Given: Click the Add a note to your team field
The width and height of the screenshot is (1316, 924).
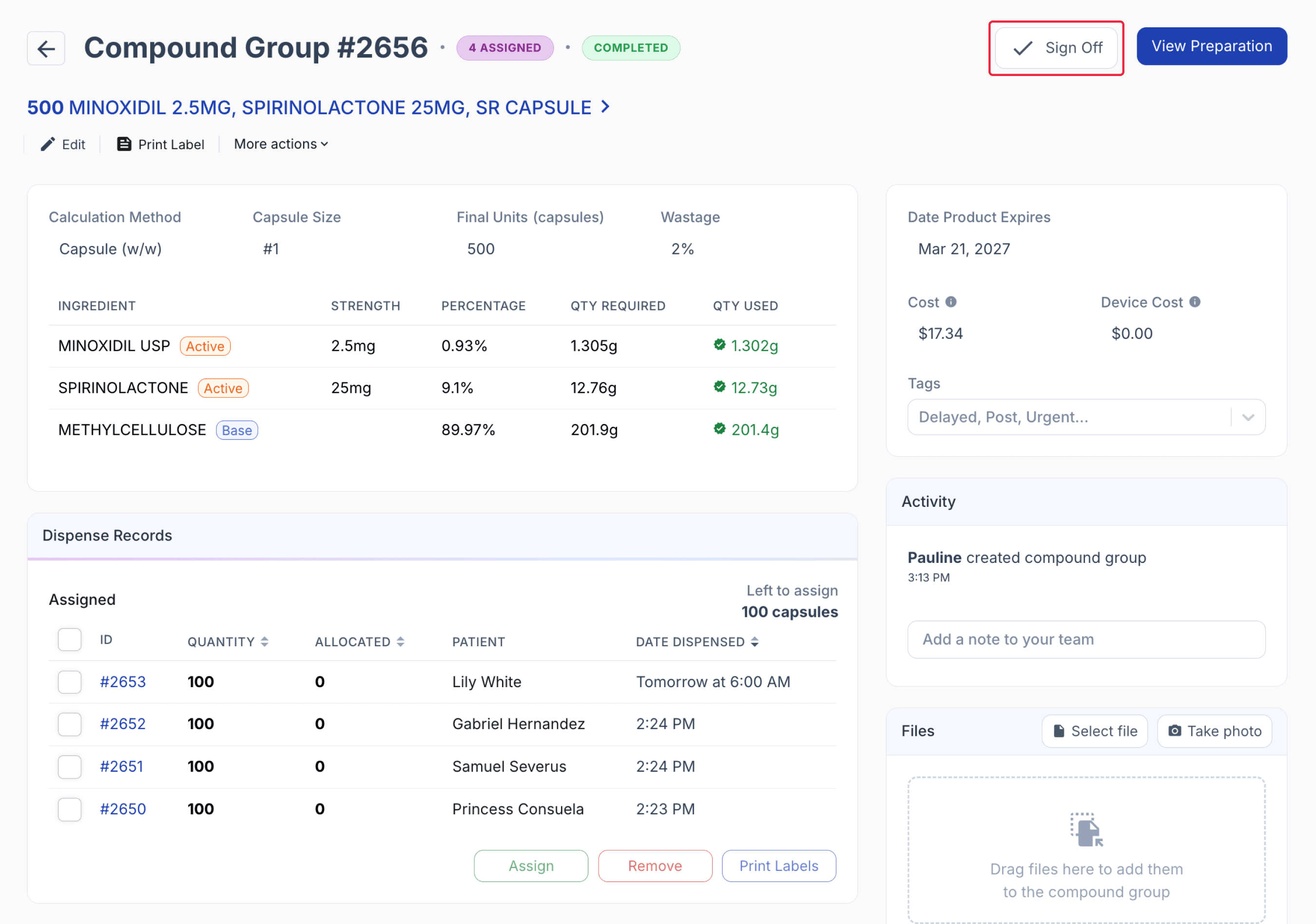Looking at the screenshot, I should click(x=1086, y=640).
